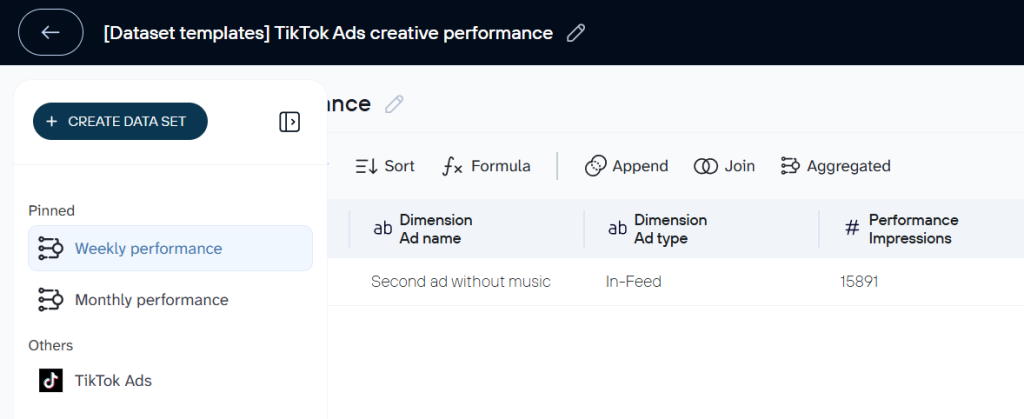Collapse the sidebar panel
The height and width of the screenshot is (419, 1024).
289,122
